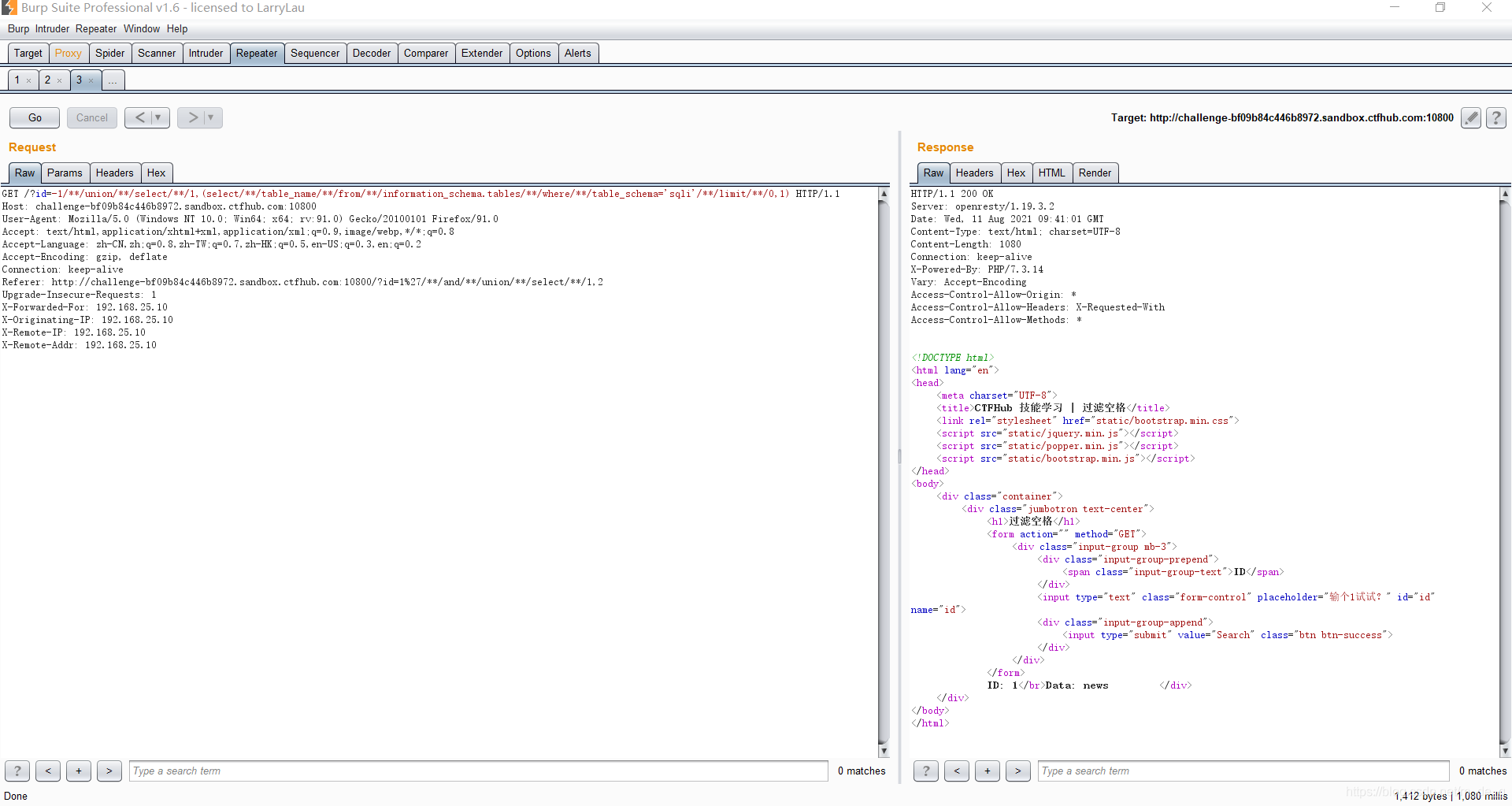Go forward to next request in history
This screenshot has width=1512, height=806.
coord(192,117)
